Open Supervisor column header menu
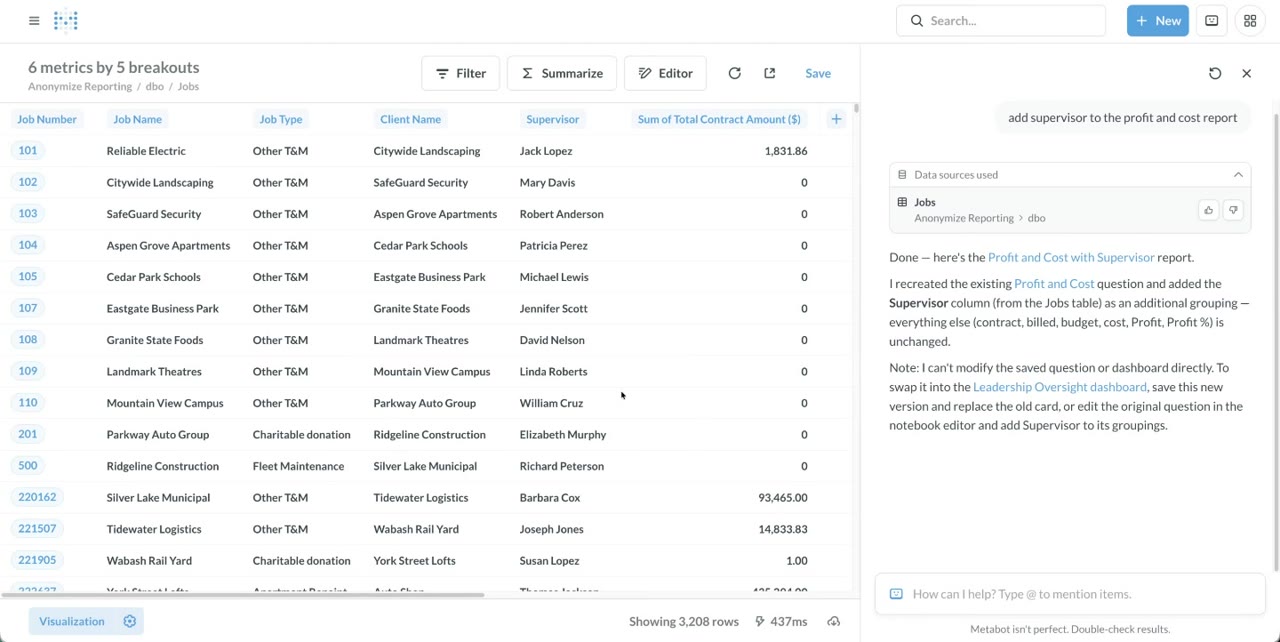The image size is (1280, 642). point(552,119)
